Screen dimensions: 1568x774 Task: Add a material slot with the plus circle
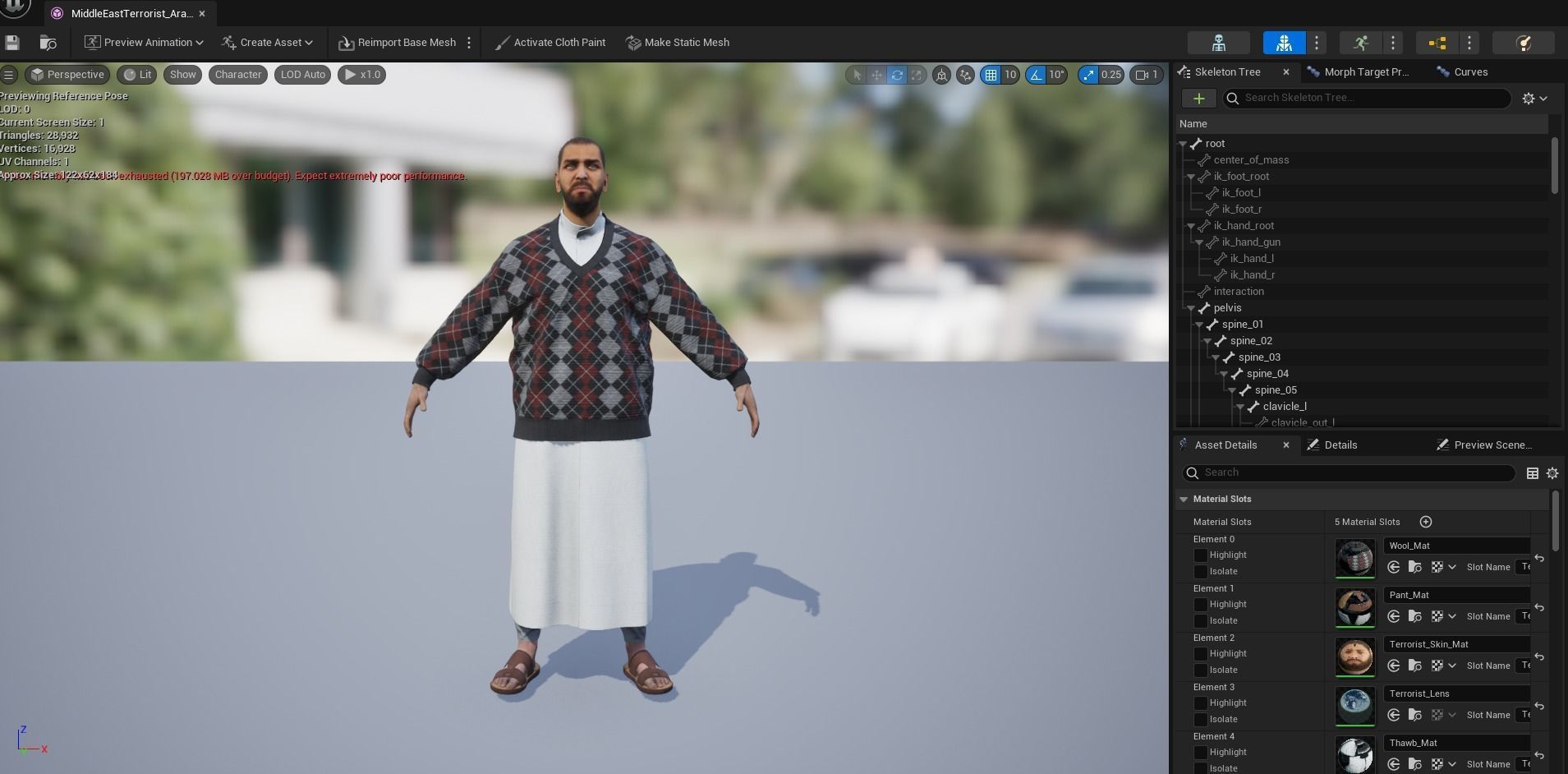pos(1426,522)
